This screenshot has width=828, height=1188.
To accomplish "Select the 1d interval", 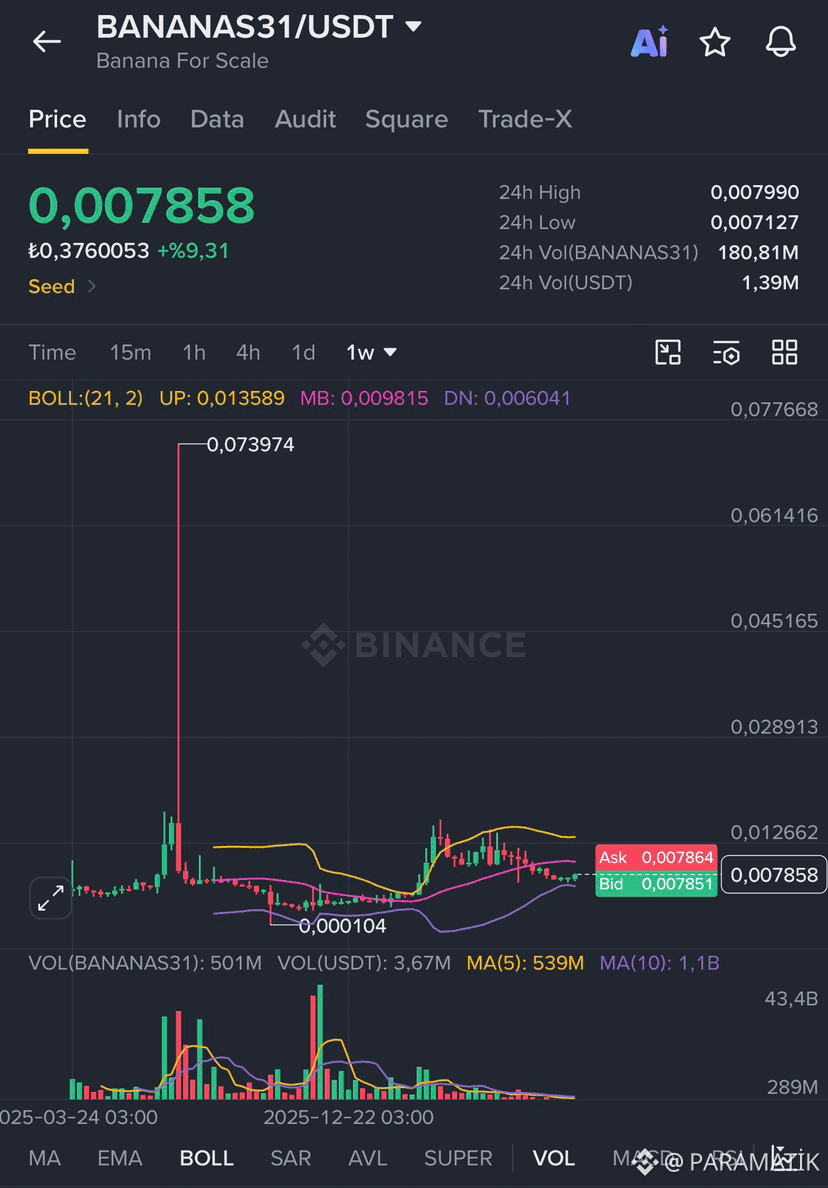I will pos(303,352).
